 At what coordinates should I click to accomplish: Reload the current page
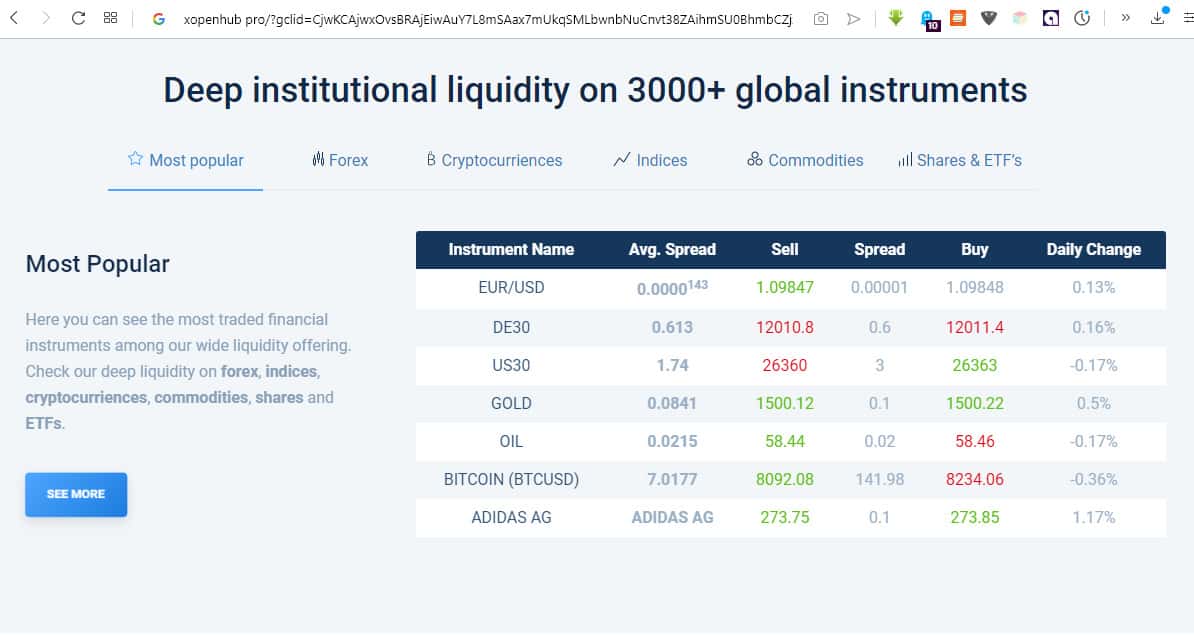click(79, 18)
